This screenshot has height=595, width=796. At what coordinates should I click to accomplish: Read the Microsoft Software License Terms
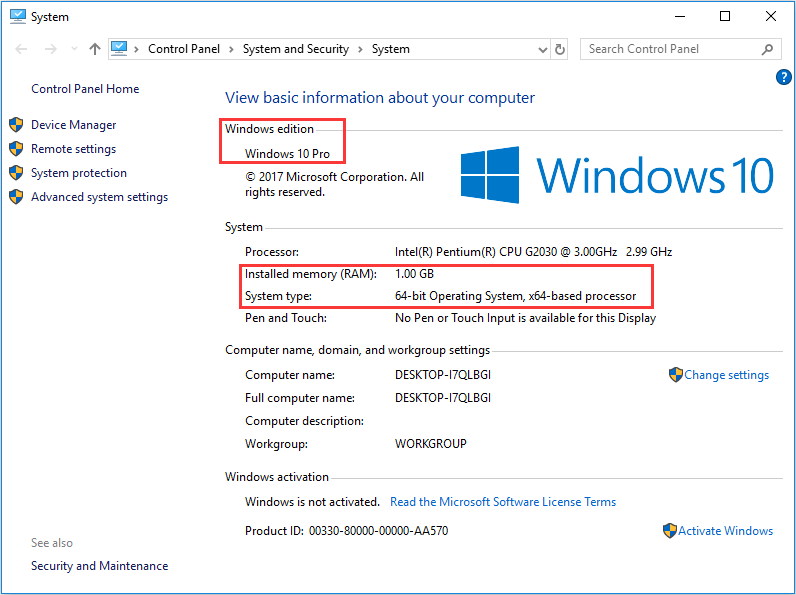pos(503,502)
